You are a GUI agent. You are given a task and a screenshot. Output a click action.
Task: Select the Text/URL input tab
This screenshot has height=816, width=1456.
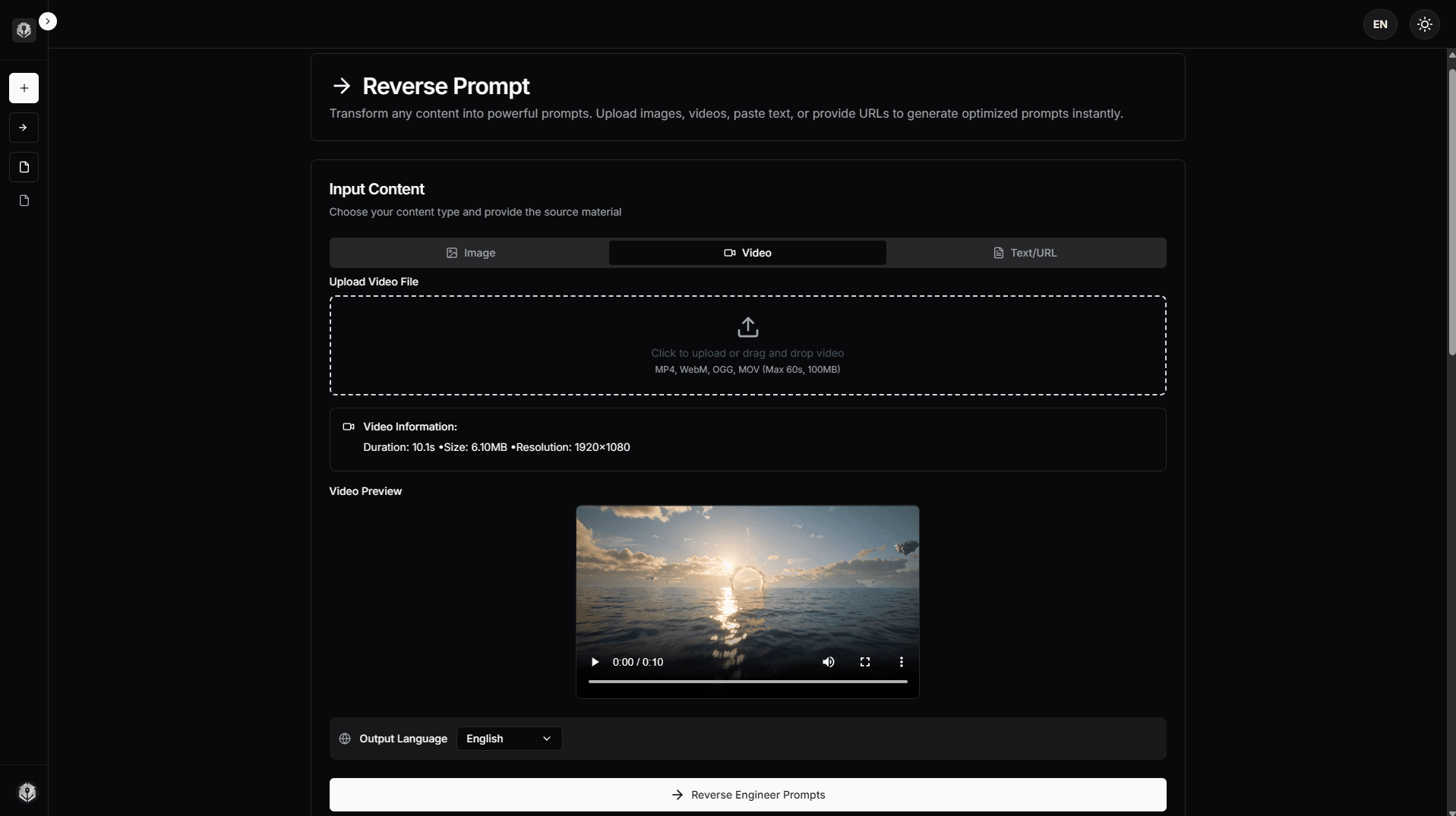(x=1024, y=253)
